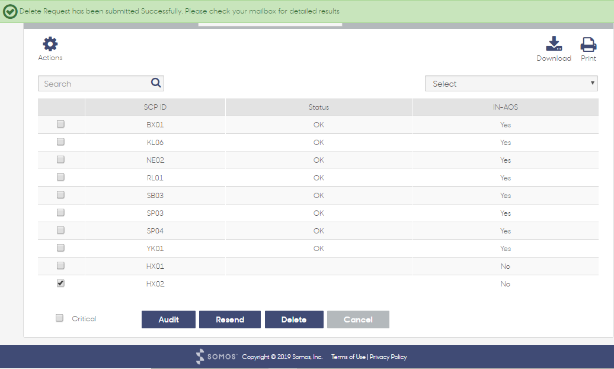Open the Terms of Use link
Screen dimensions: 614x369
click(348, 357)
